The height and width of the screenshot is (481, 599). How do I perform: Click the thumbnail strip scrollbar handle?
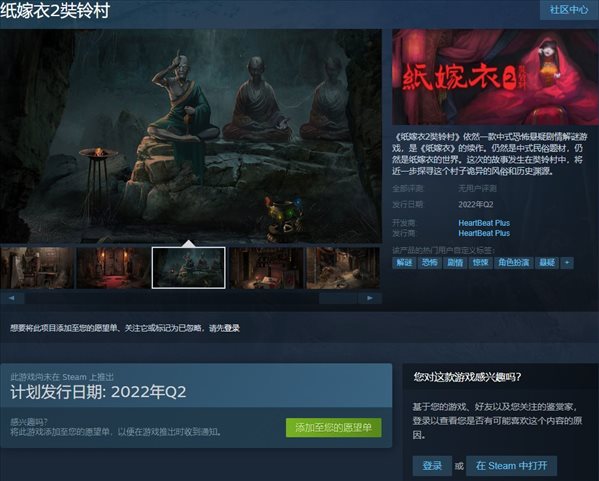pyautogui.click(x=338, y=298)
